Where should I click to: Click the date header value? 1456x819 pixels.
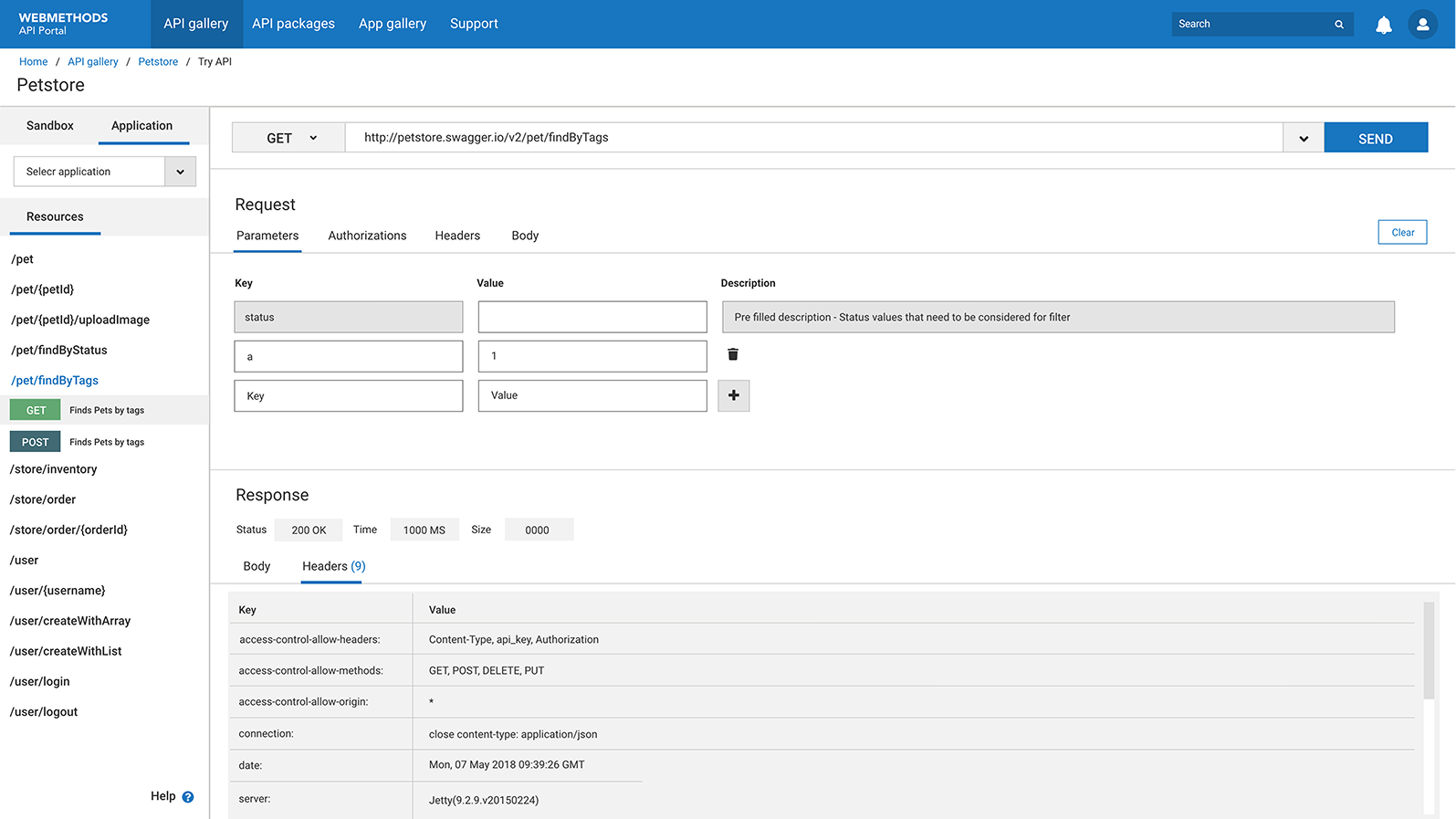pyautogui.click(x=507, y=765)
